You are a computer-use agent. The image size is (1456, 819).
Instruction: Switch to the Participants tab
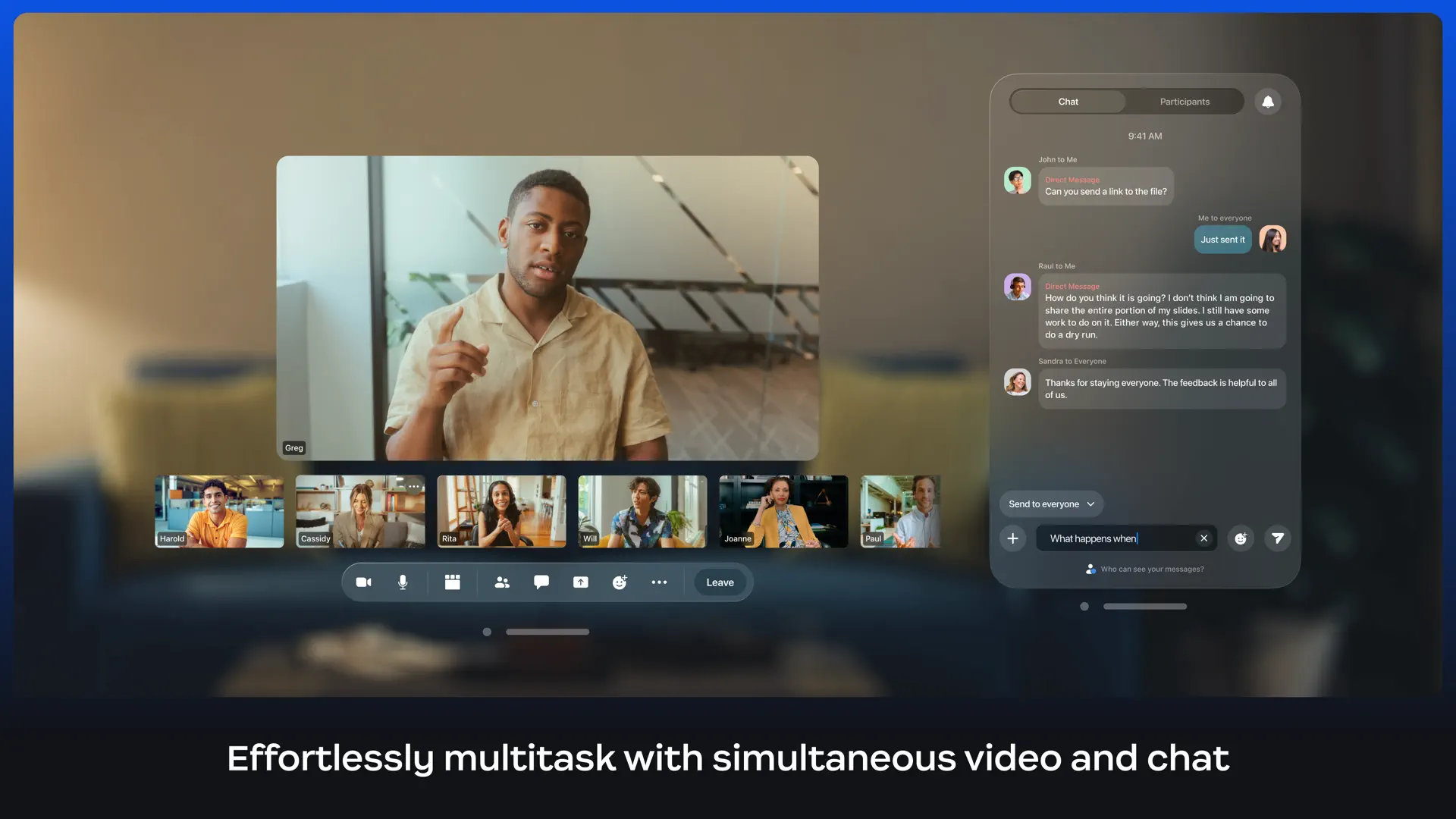1184,101
